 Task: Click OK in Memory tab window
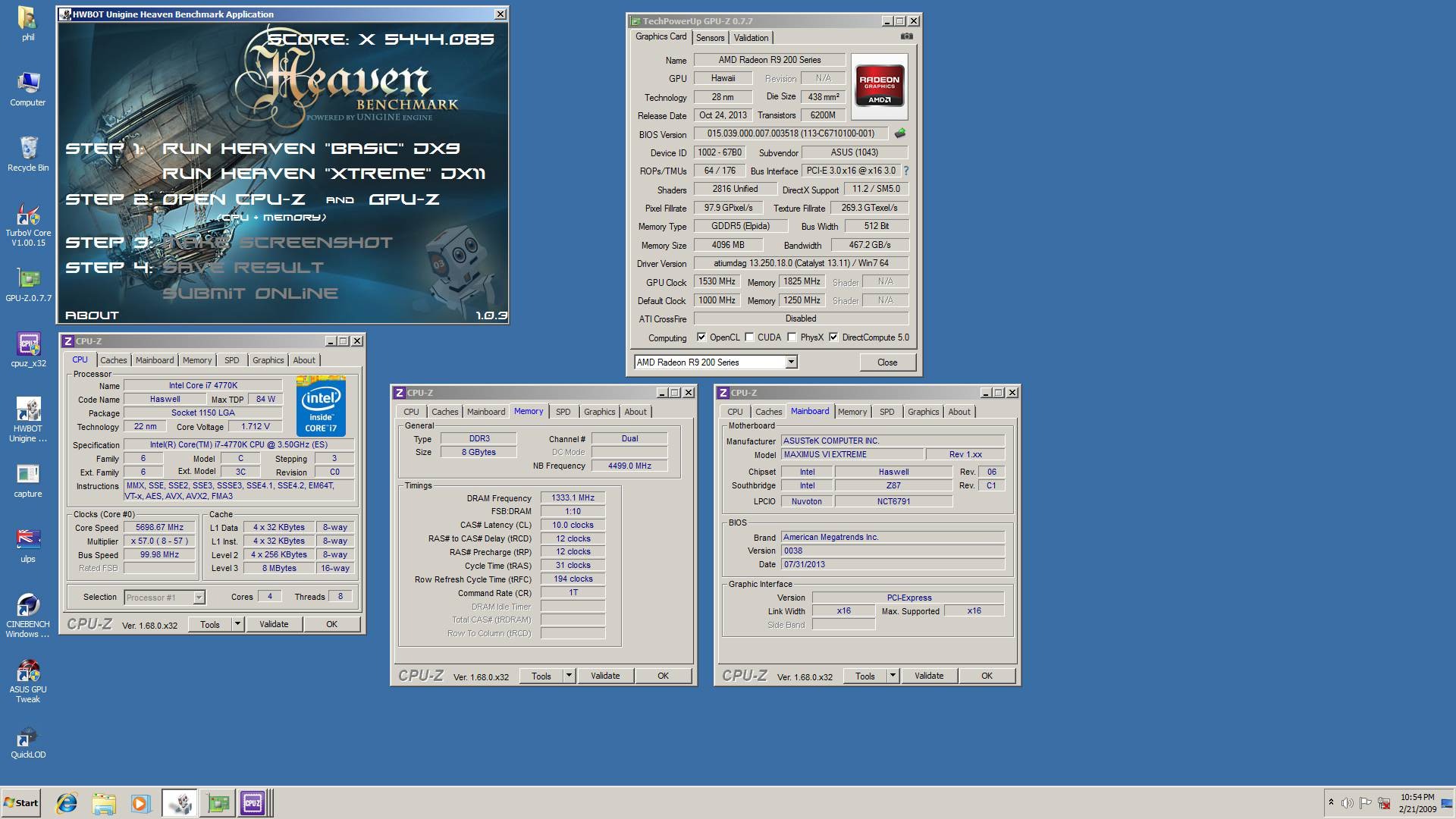pyautogui.click(x=663, y=676)
